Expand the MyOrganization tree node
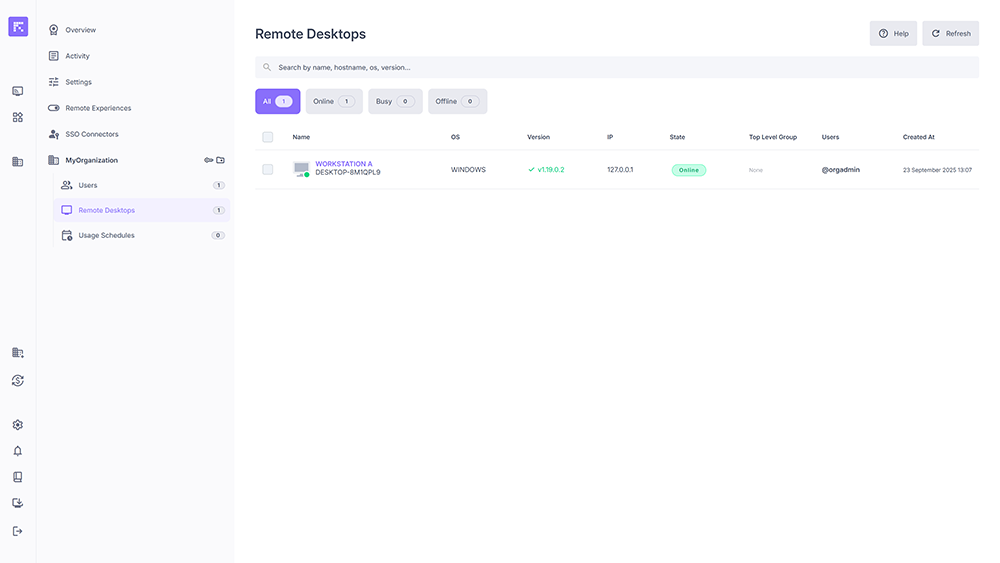This screenshot has height=563, width=1000. coord(91,160)
